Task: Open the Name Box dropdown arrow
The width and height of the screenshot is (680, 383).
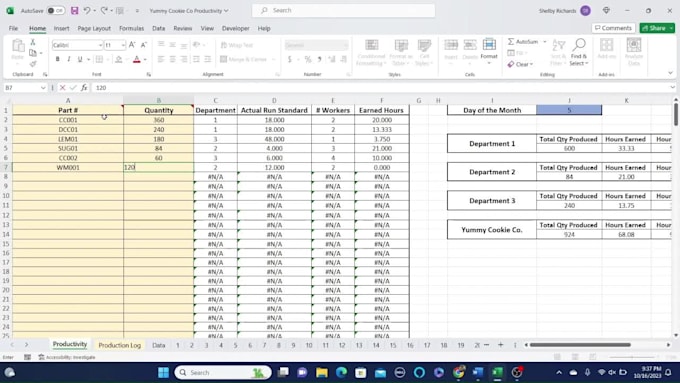Action: point(43,88)
